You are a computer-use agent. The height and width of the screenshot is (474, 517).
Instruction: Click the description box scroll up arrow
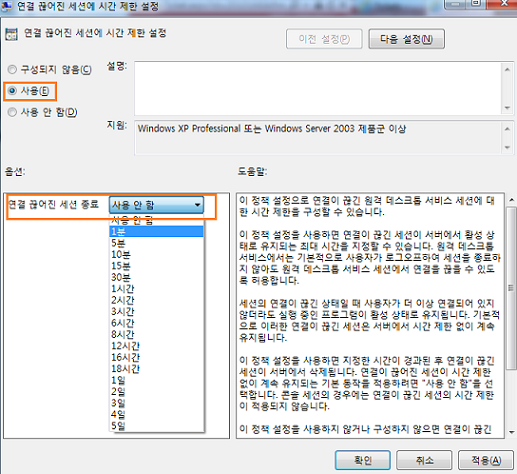[x=507, y=69]
